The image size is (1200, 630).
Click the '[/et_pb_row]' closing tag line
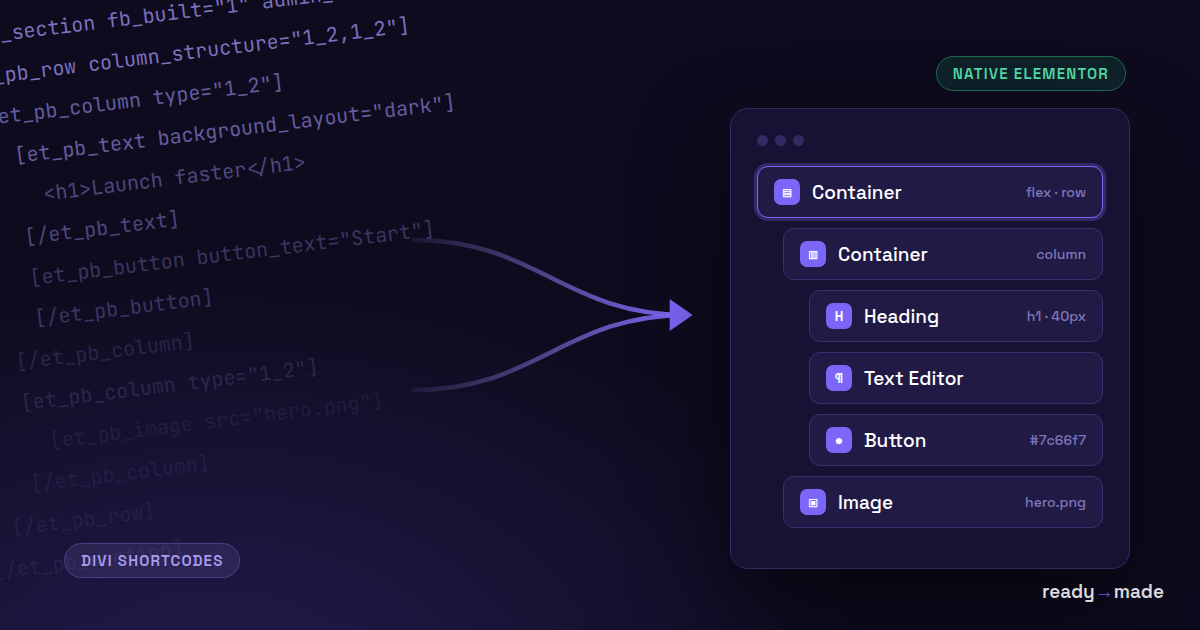click(x=84, y=520)
